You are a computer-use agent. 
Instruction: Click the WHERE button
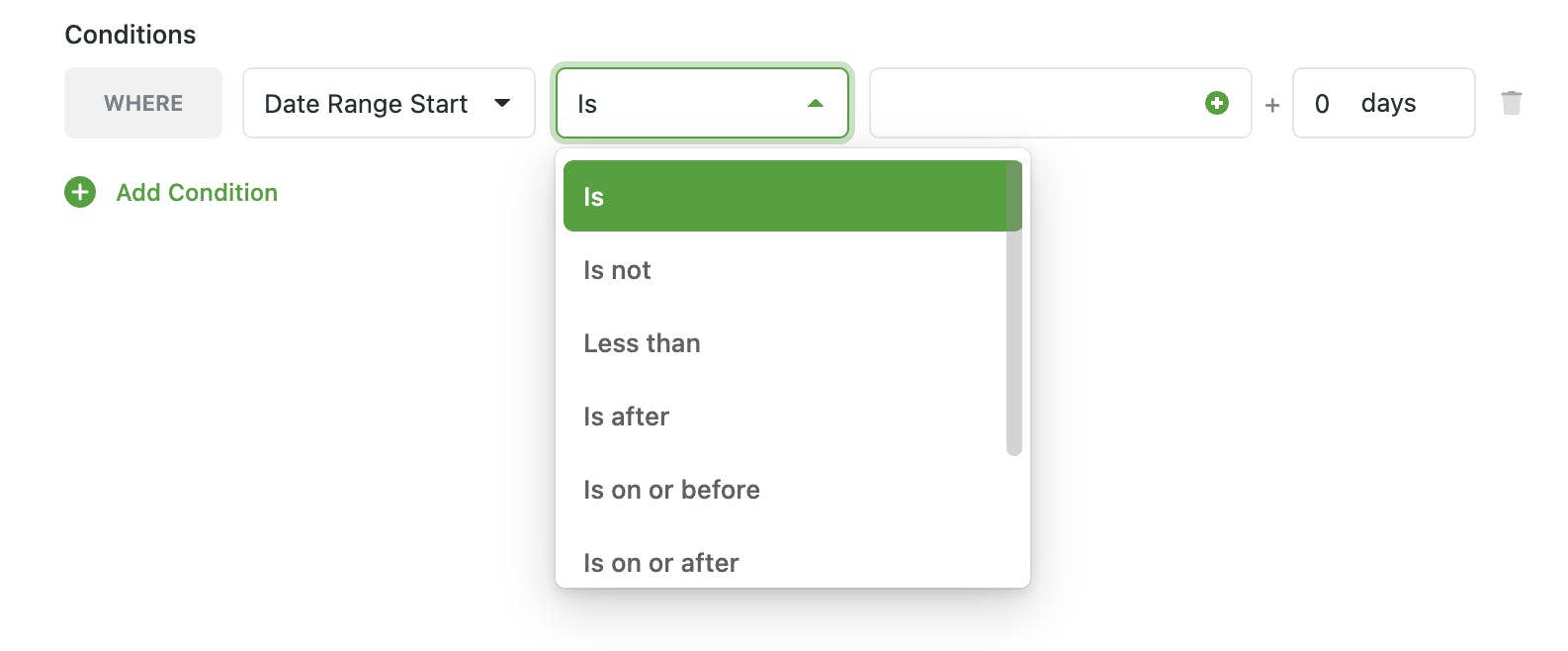pos(143,103)
